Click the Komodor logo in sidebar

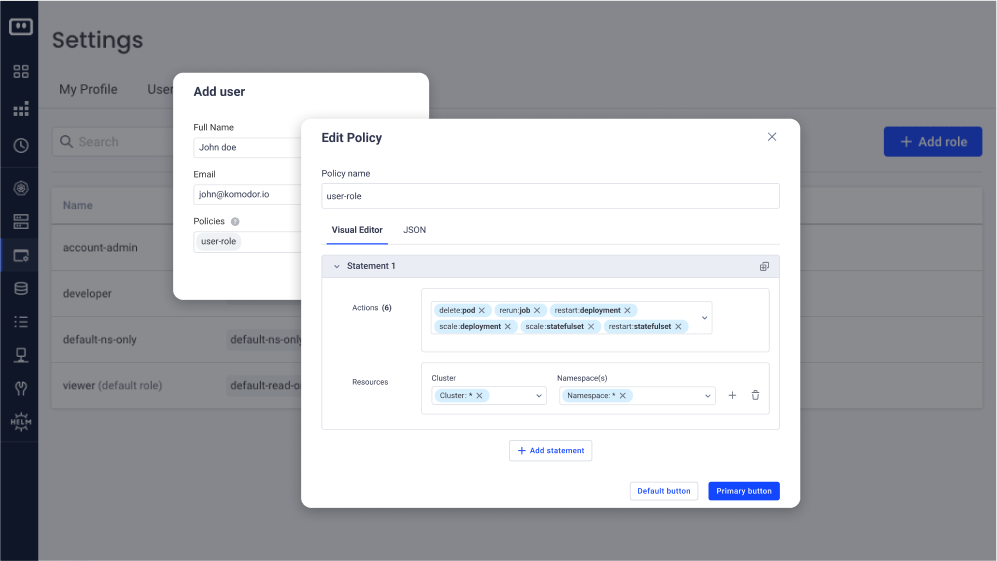(x=20, y=27)
